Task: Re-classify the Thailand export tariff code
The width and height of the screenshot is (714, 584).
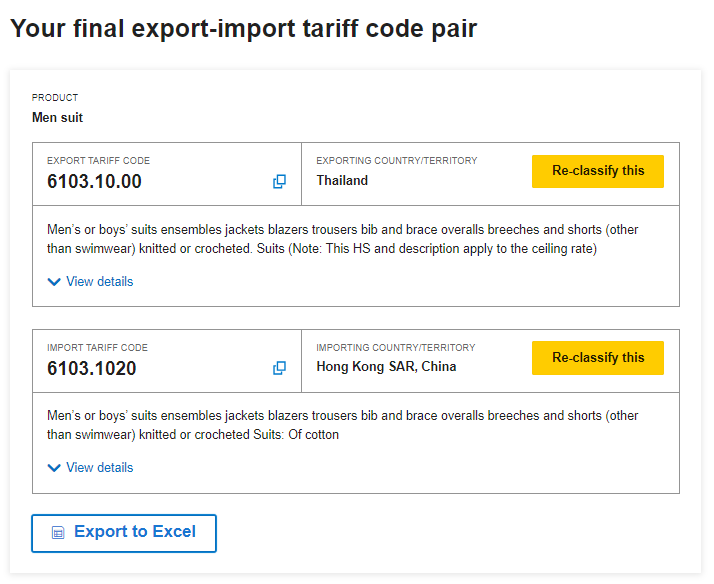Action: 598,171
